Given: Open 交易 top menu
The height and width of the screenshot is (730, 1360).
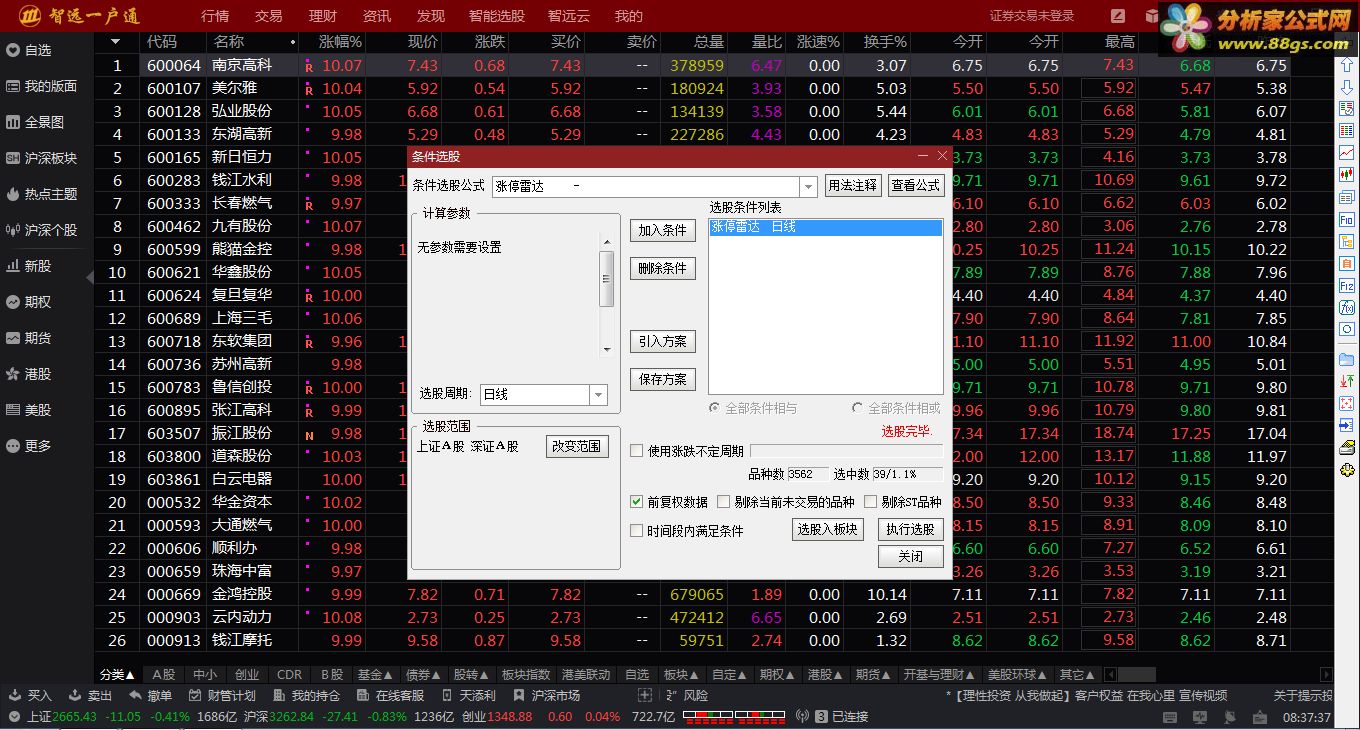Looking at the screenshot, I should point(269,16).
